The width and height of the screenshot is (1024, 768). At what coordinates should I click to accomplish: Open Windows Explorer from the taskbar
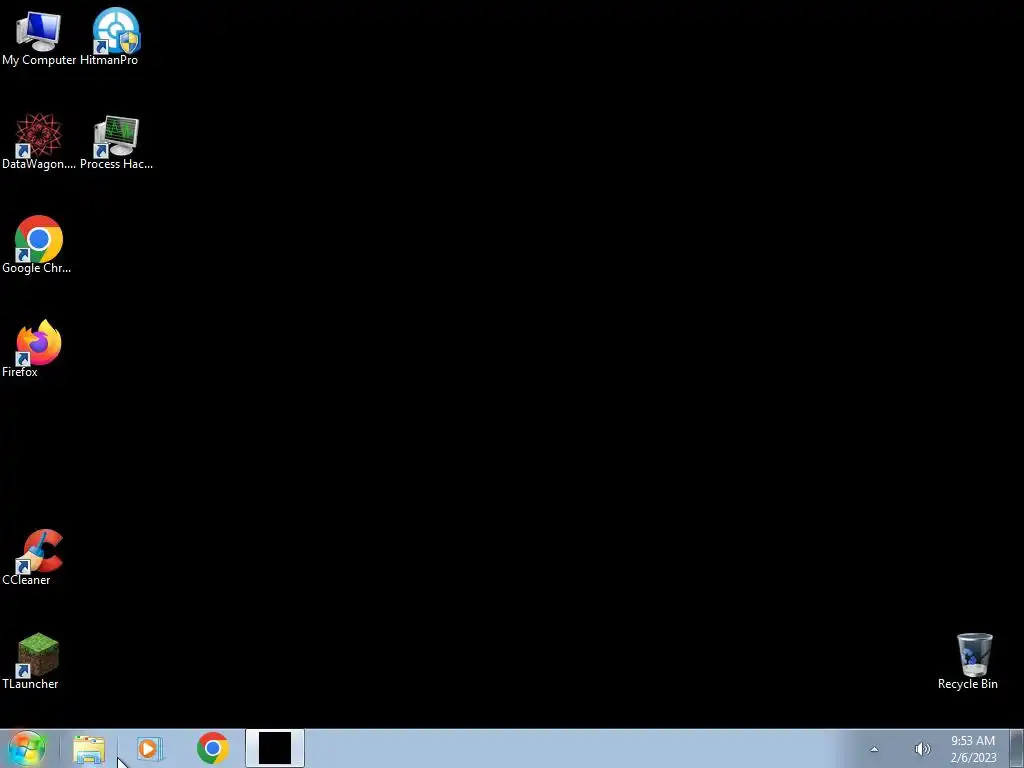point(89,749)
